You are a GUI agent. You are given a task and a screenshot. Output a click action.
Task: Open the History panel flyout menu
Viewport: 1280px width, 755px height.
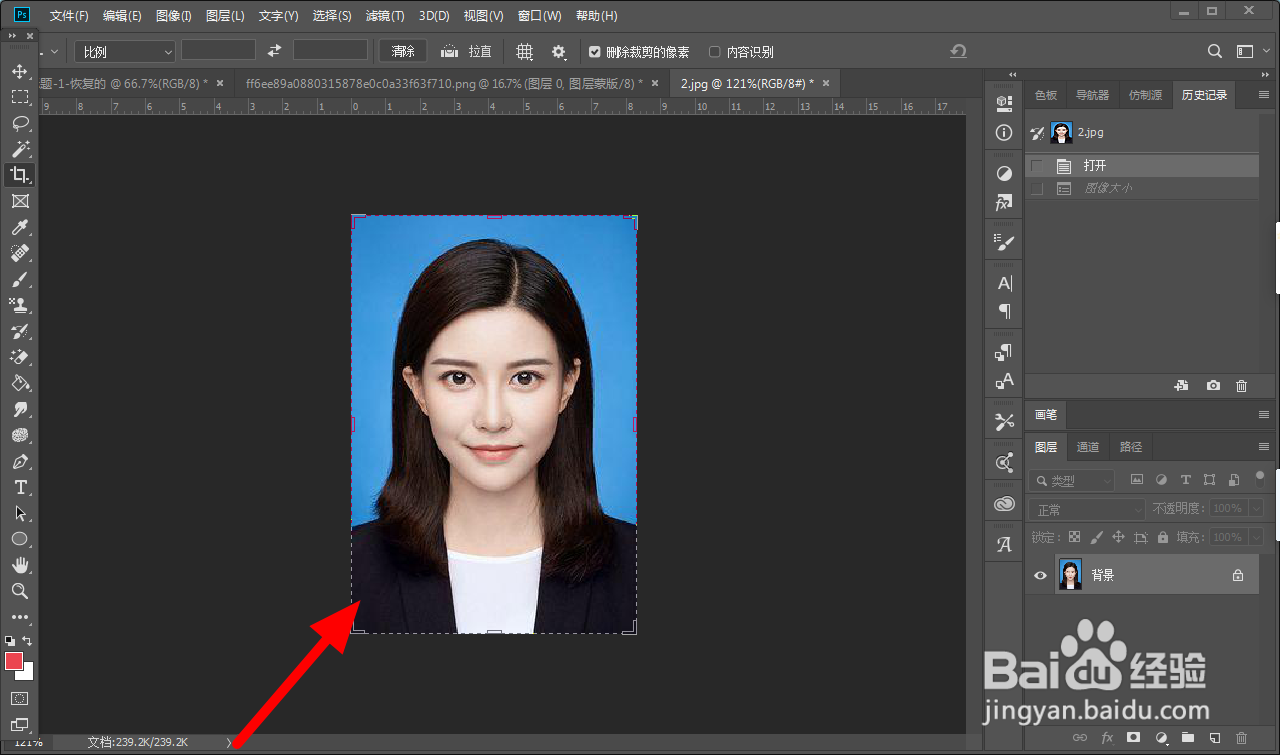tap(1263, 95)
